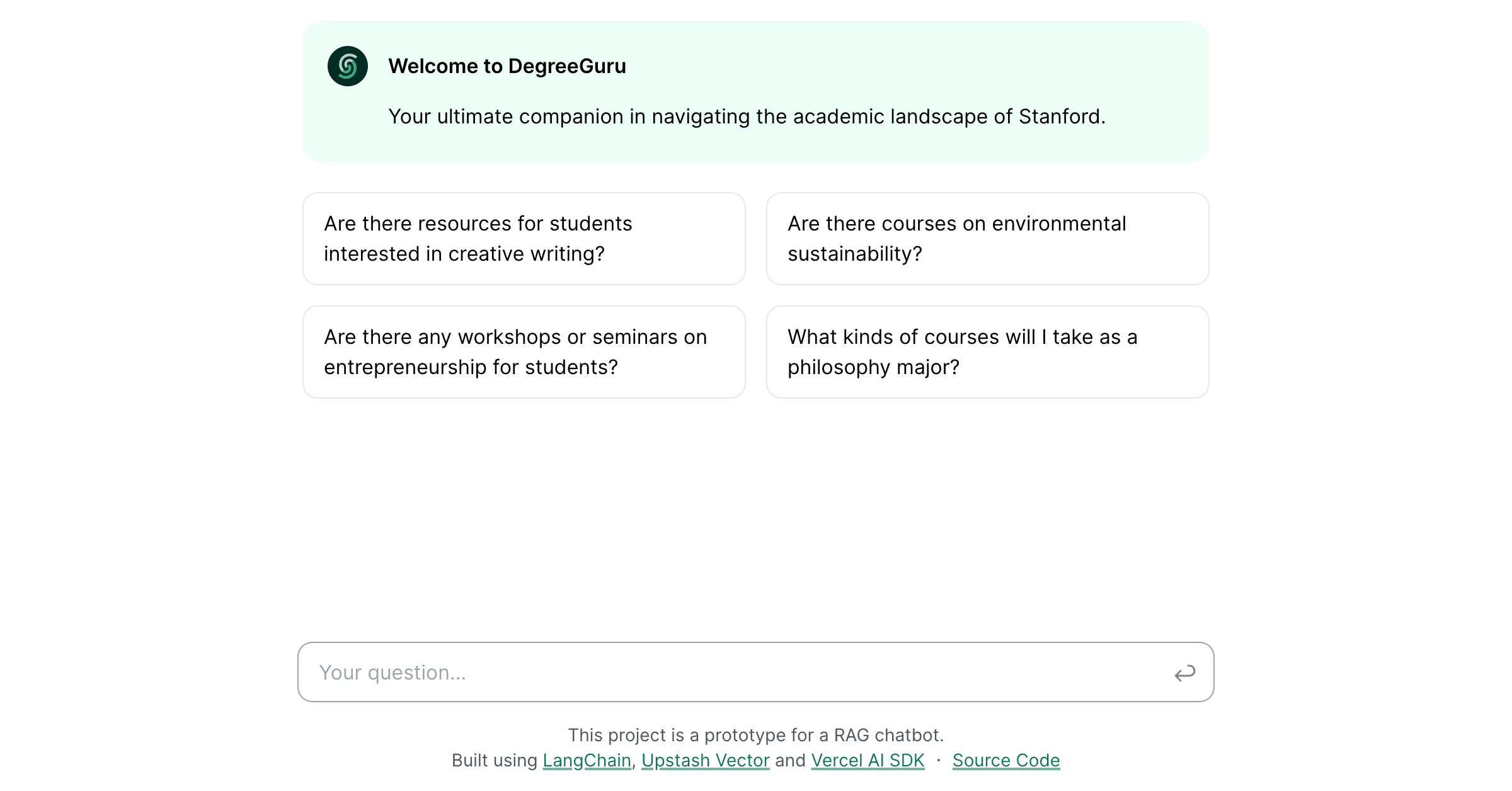Image resolution: width=1512 pixels, height=791 pixels.
Task: Open the LangChain link
Action: coord(587,760)
